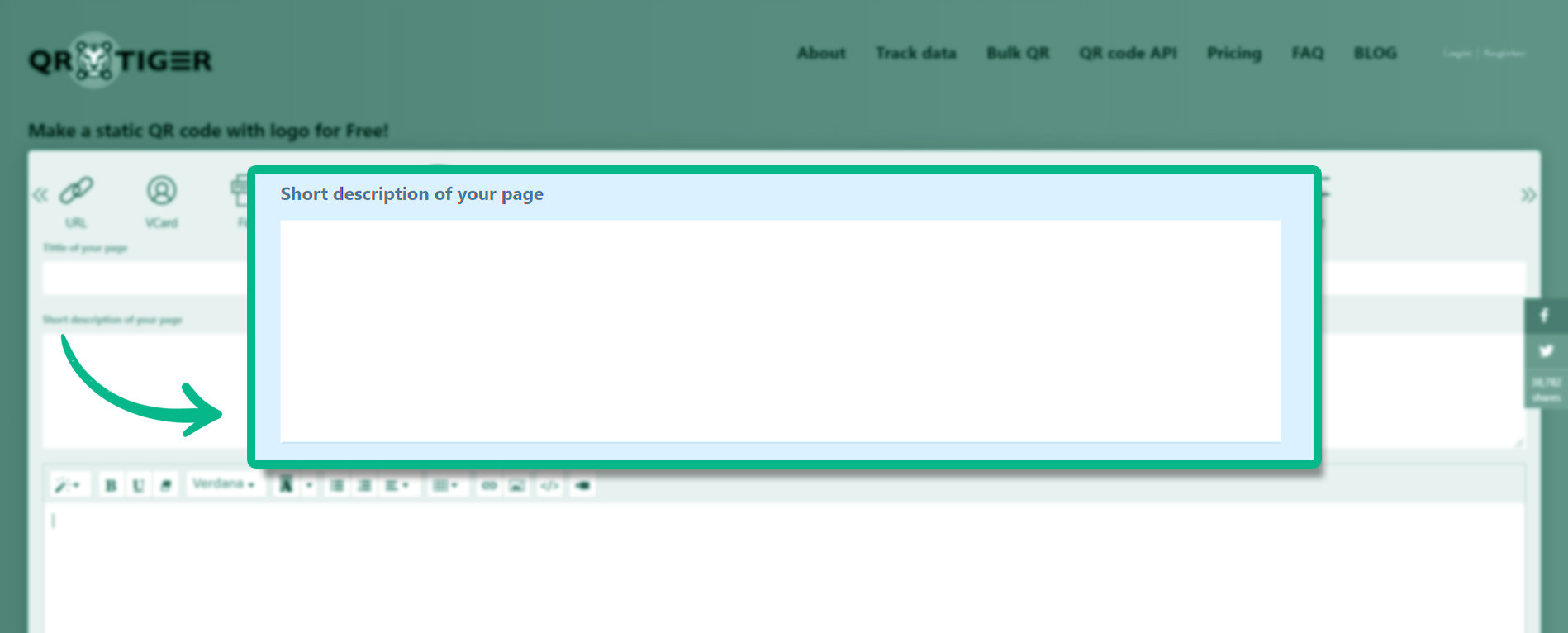The height and width of the screenshot is (633, 1568).
Task: Open the table insert dropdown
Action: [x=445, y=486]
